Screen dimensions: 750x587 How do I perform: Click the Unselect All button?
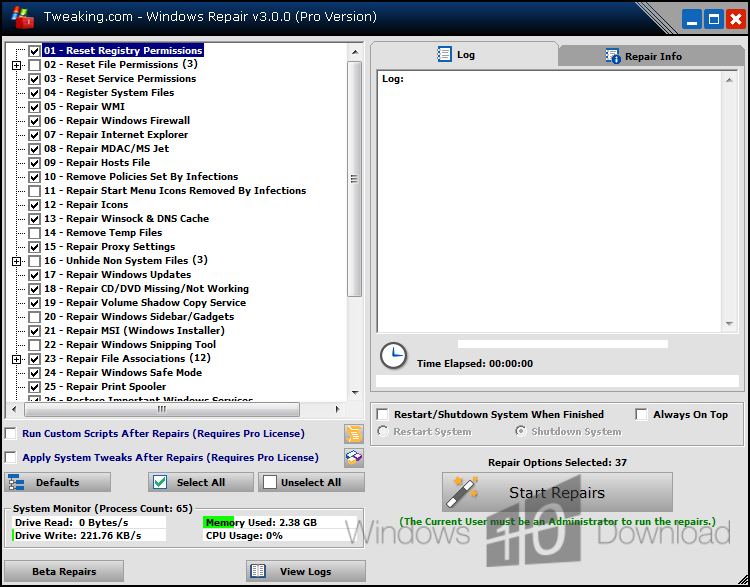click(311, 482)
